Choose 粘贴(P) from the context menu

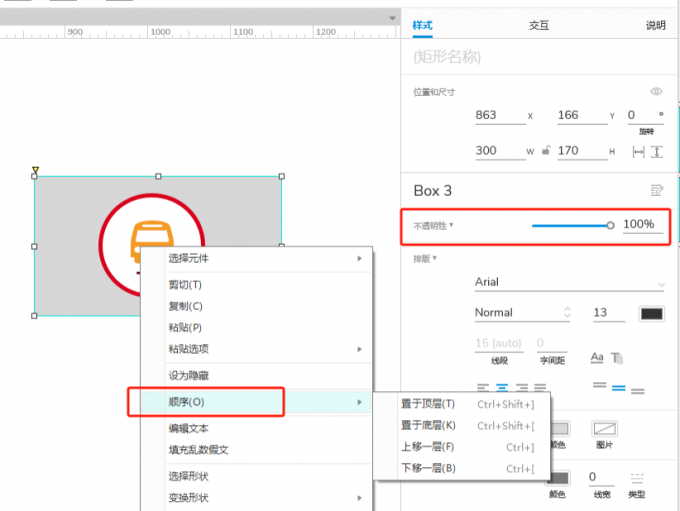point(185,328)
